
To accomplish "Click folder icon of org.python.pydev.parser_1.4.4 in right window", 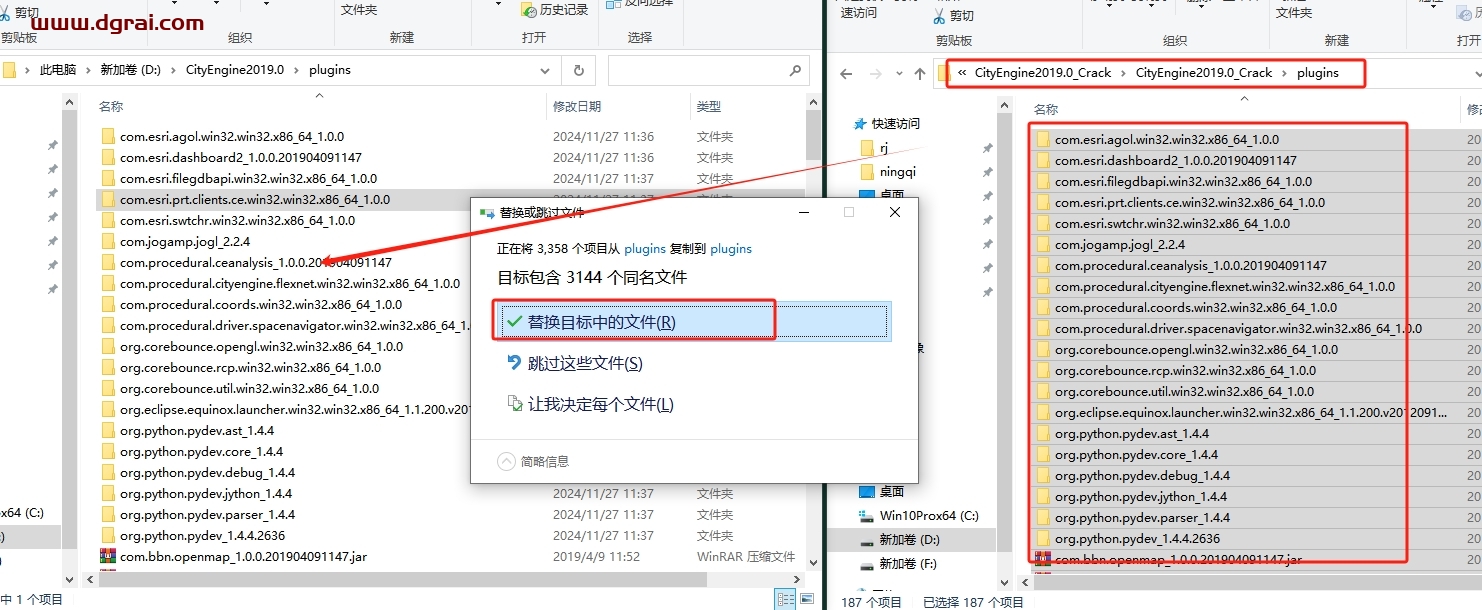I will [1043, 517].
